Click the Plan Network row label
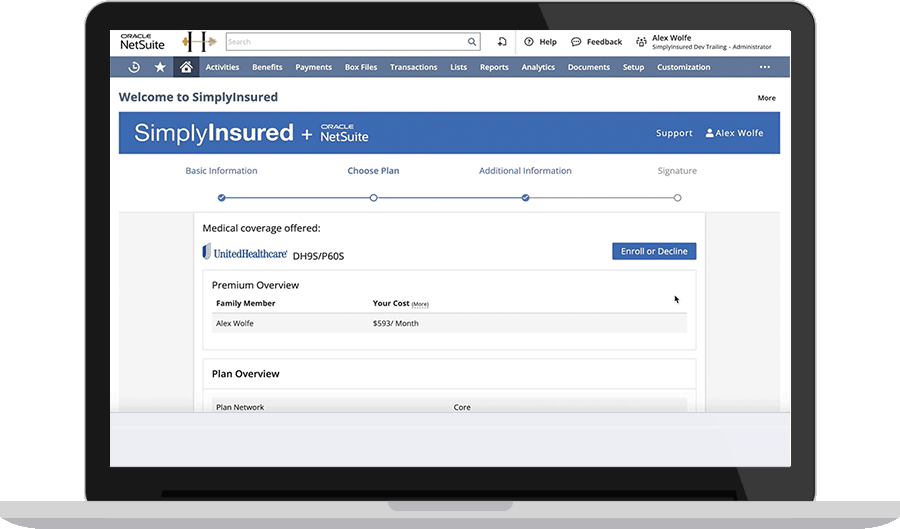The height and width of the screenshot is (529, 900). point(240,407)
